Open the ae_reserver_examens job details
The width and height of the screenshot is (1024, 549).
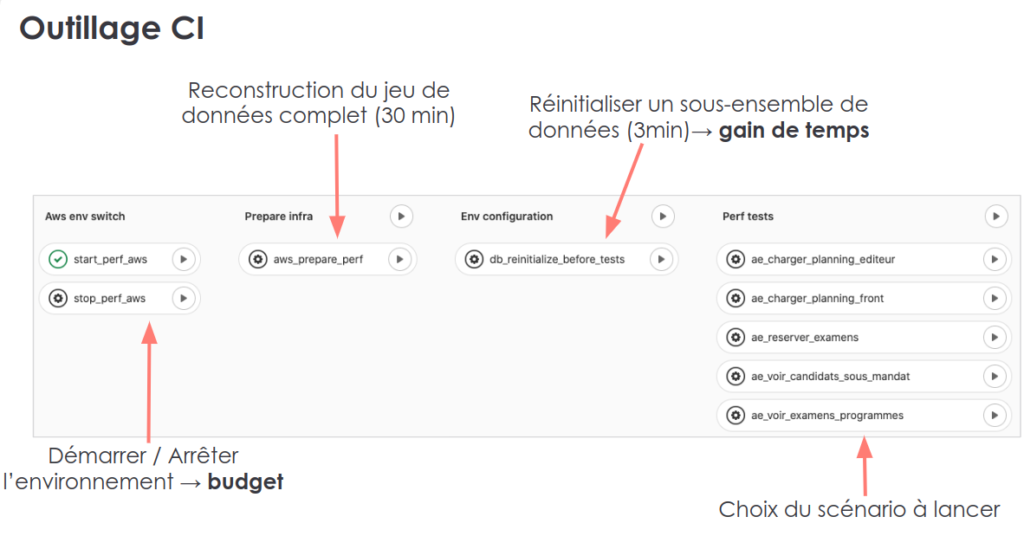(x=804, y=337)
